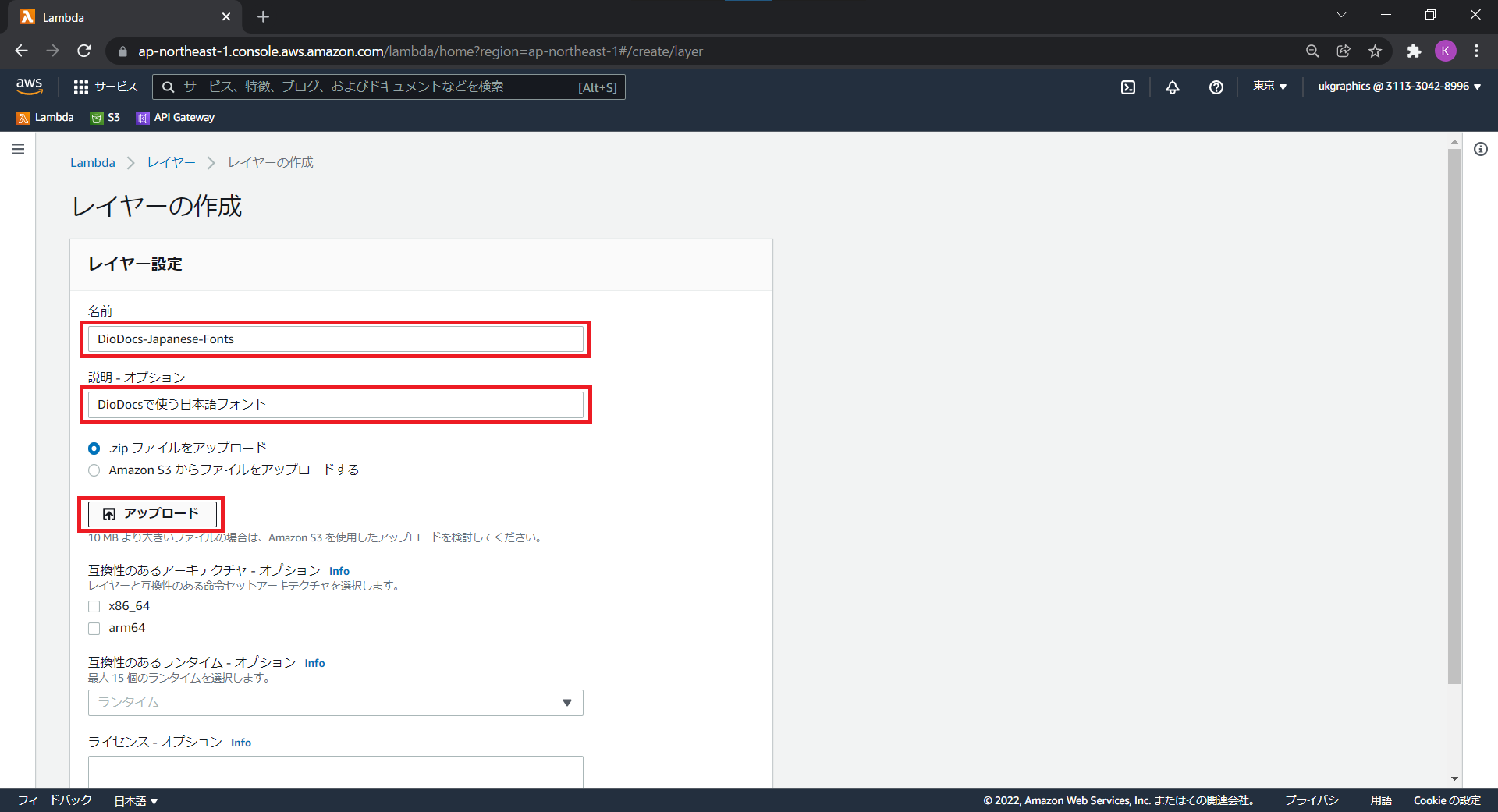Open the info help panel icon
Viewport: 1498px width, 812px height.
1480,149
